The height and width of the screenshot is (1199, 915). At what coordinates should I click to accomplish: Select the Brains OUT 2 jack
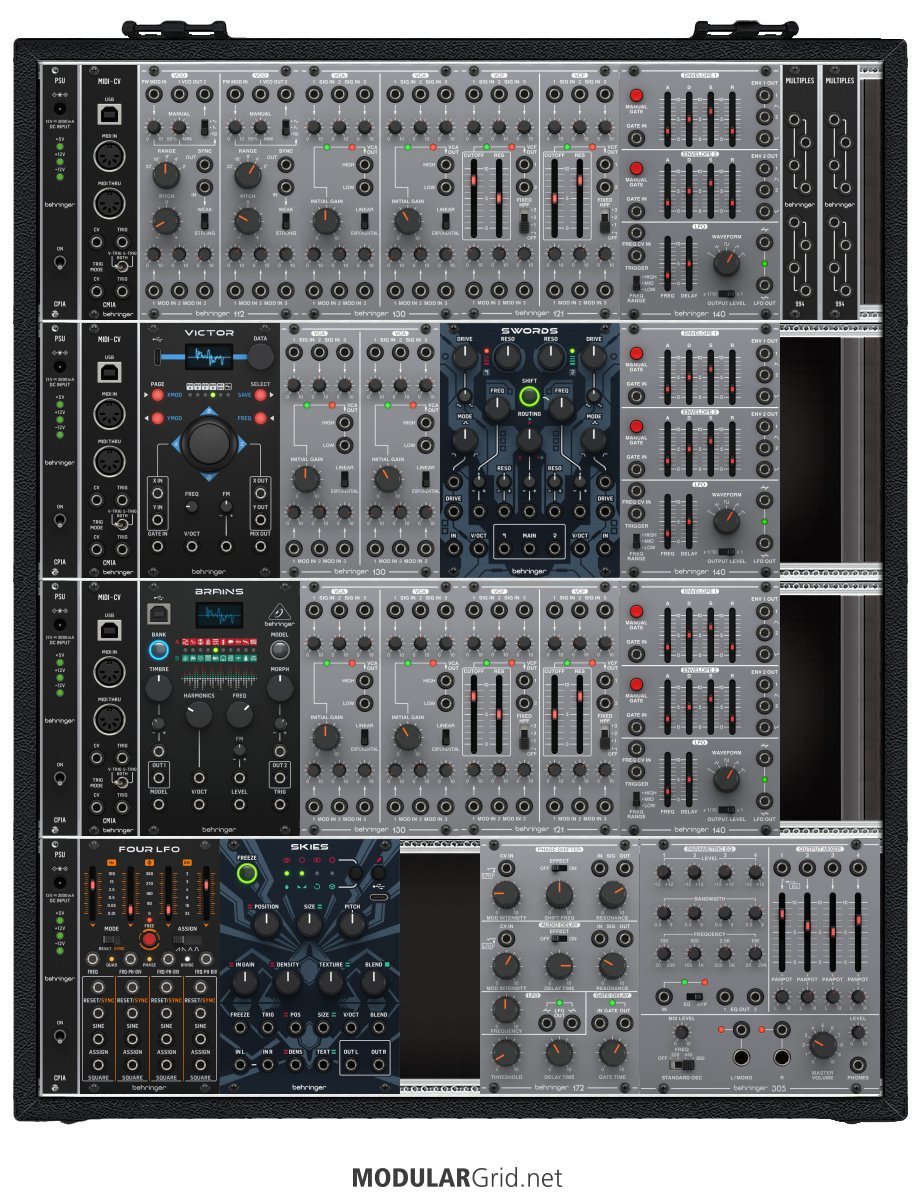point(280,778)
